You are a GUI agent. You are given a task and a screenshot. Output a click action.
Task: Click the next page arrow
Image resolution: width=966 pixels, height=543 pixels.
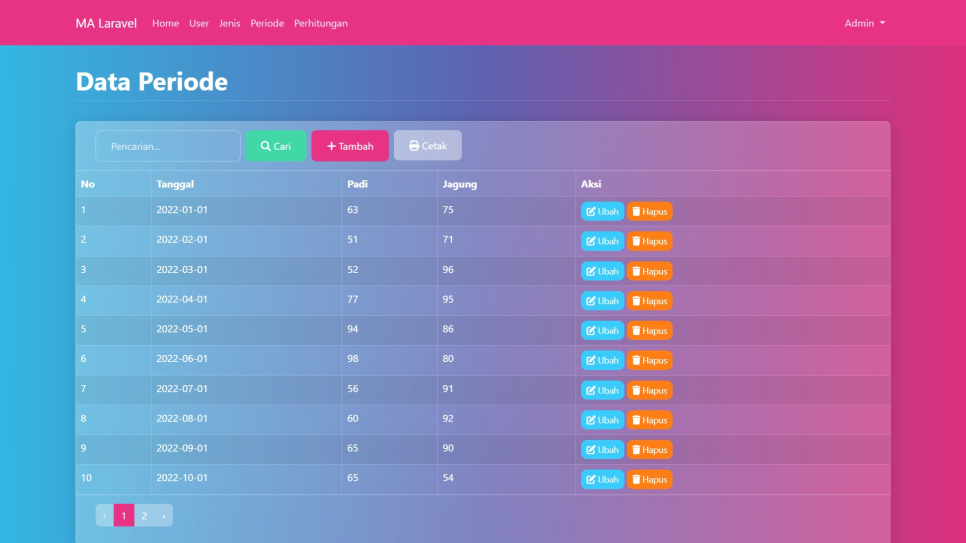(x=163, y=515)
